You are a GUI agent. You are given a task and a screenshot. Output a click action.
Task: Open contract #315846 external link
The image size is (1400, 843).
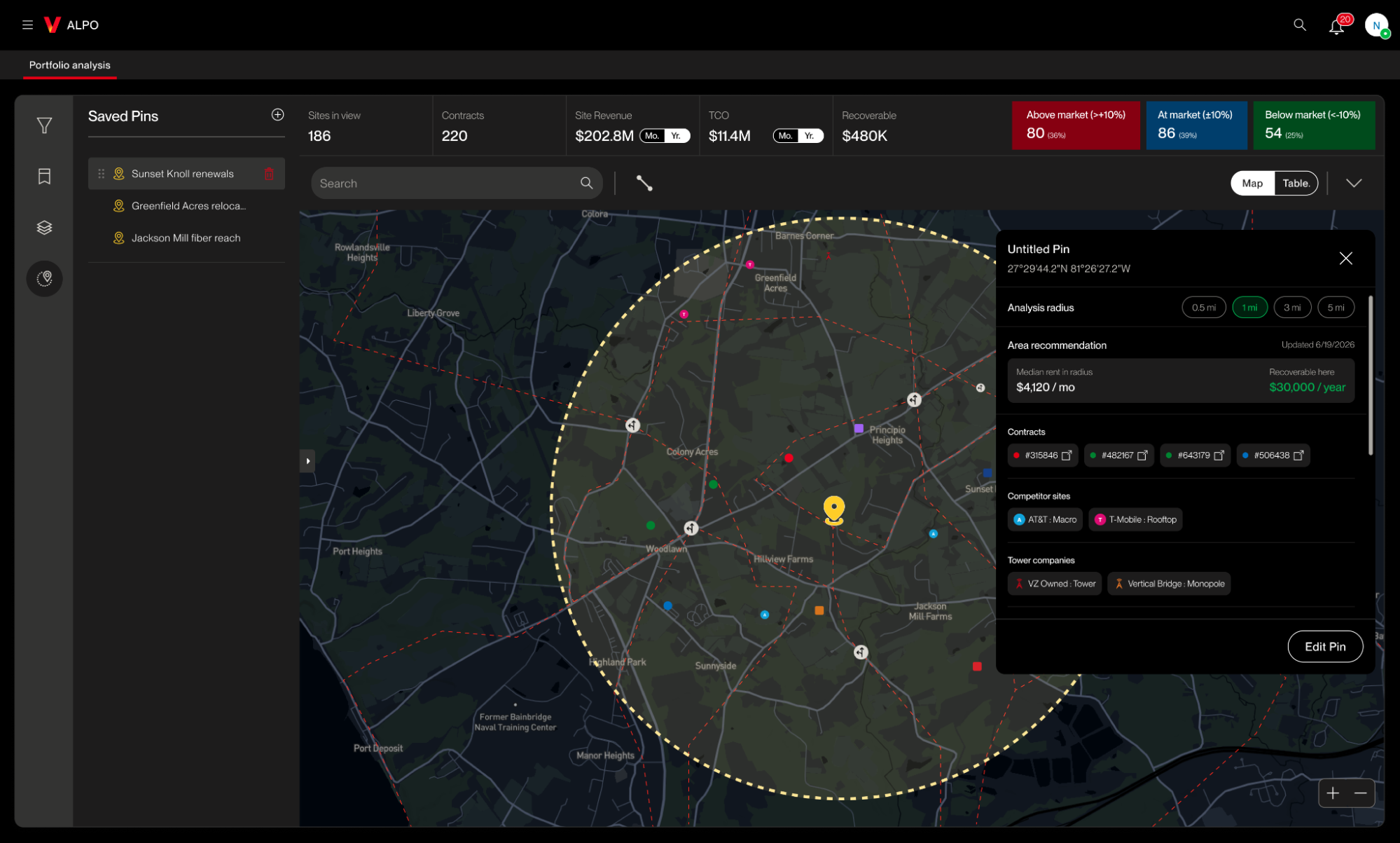point(1067,455)
